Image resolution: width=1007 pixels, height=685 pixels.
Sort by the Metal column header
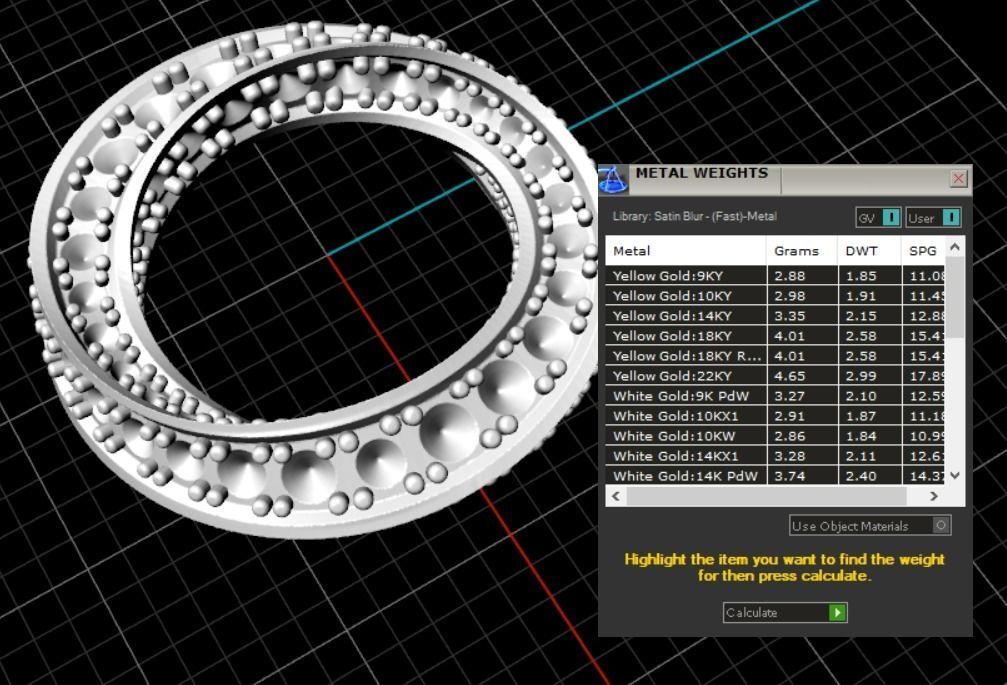(685, 251)
